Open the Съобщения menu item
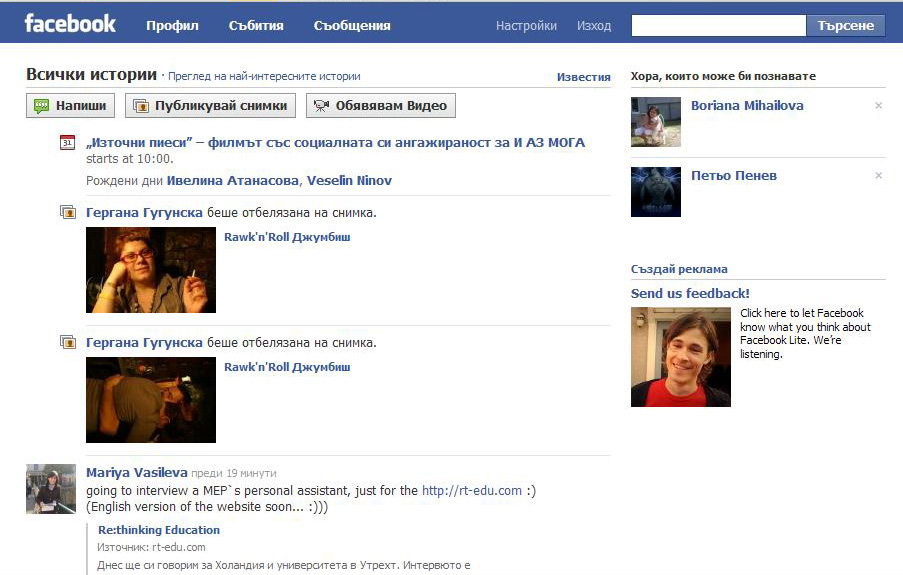This screenshot has height=575, width=903. (352, 25)
